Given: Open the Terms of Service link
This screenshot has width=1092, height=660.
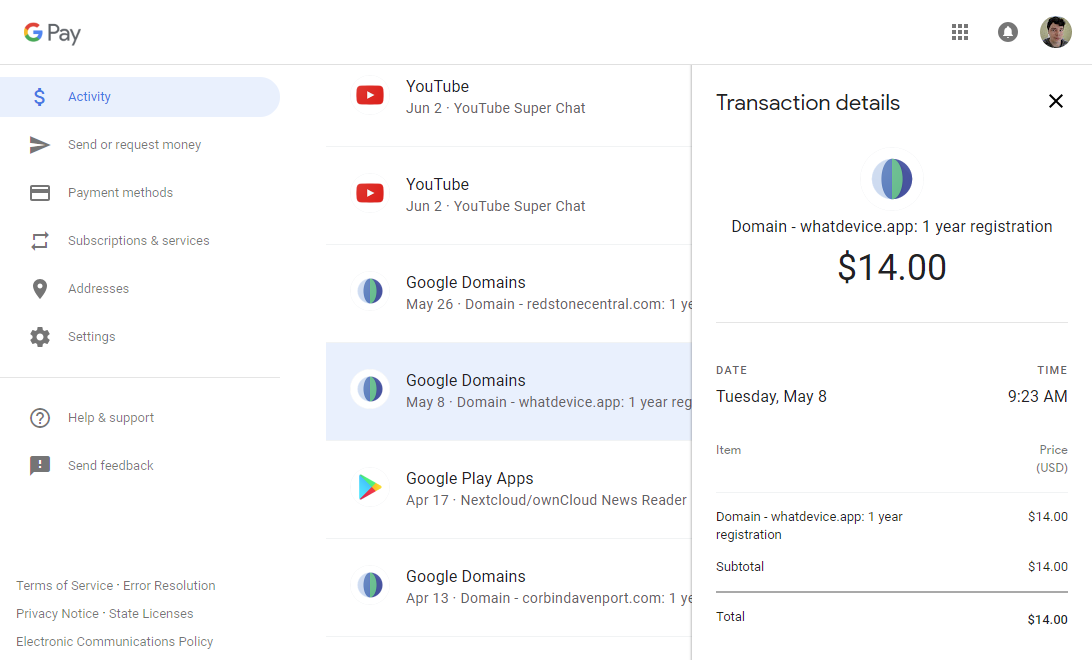Looking at the screenshot, I should [64, 585].
